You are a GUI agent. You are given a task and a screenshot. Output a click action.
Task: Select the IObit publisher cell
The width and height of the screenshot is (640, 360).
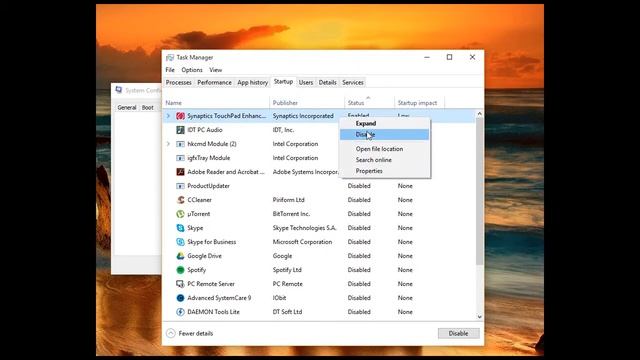tap(280, 298)
